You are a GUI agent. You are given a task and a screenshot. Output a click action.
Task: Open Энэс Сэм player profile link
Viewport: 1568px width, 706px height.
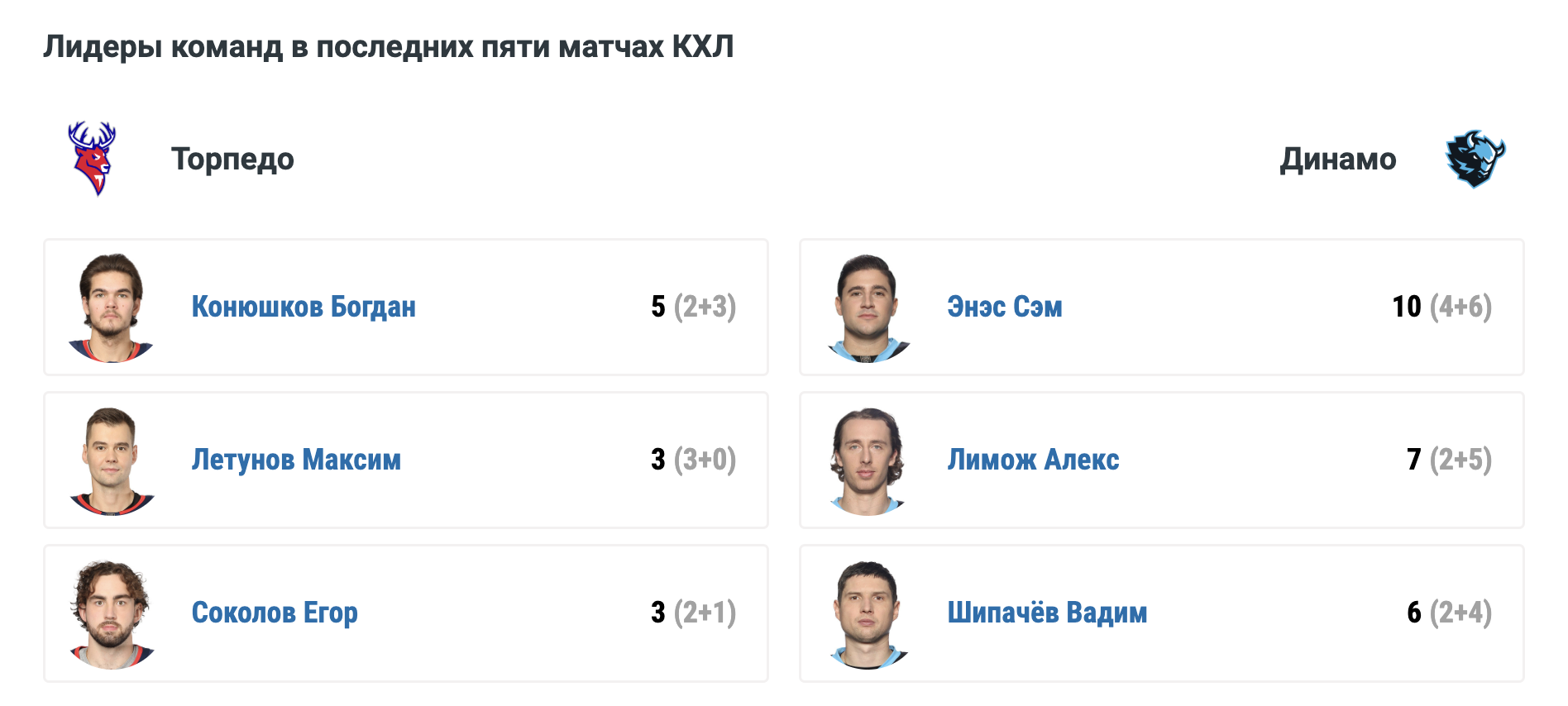pos(1004,307)
